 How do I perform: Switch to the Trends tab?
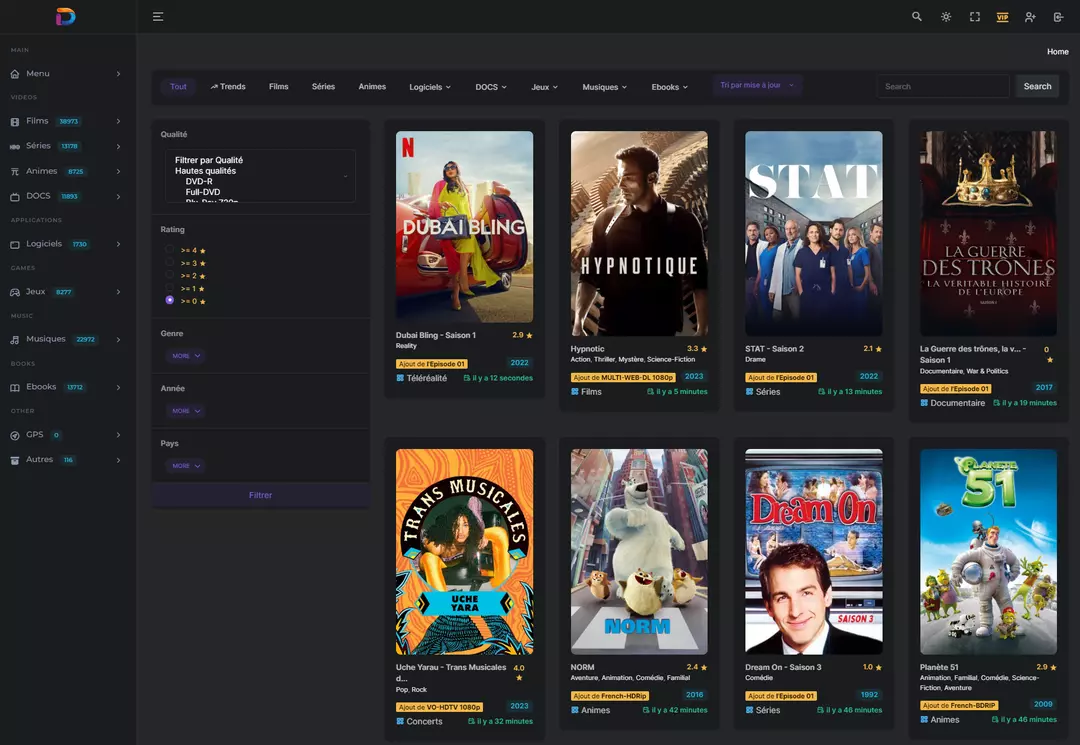(228, 87)
